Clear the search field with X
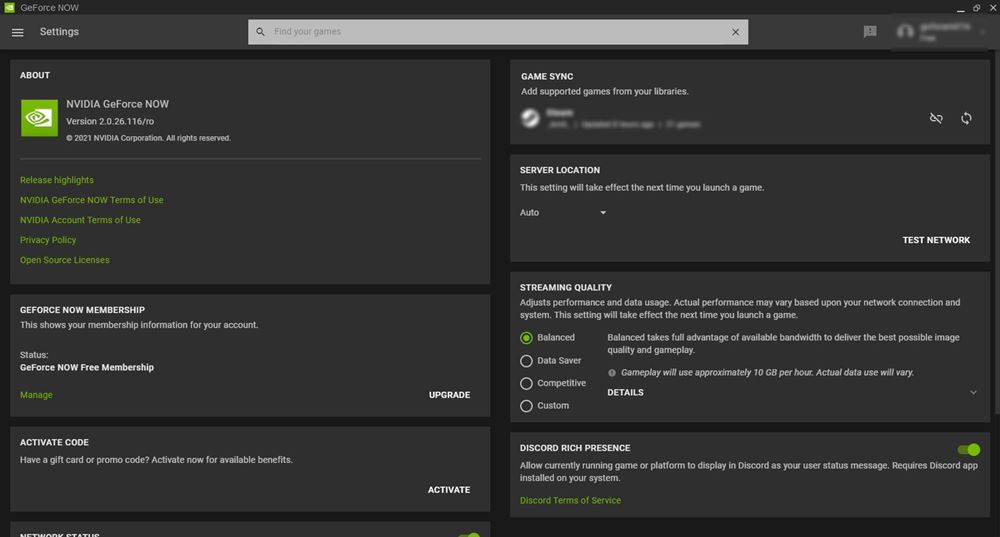The height and width of the screenshot is (537, 1000). 735,32
